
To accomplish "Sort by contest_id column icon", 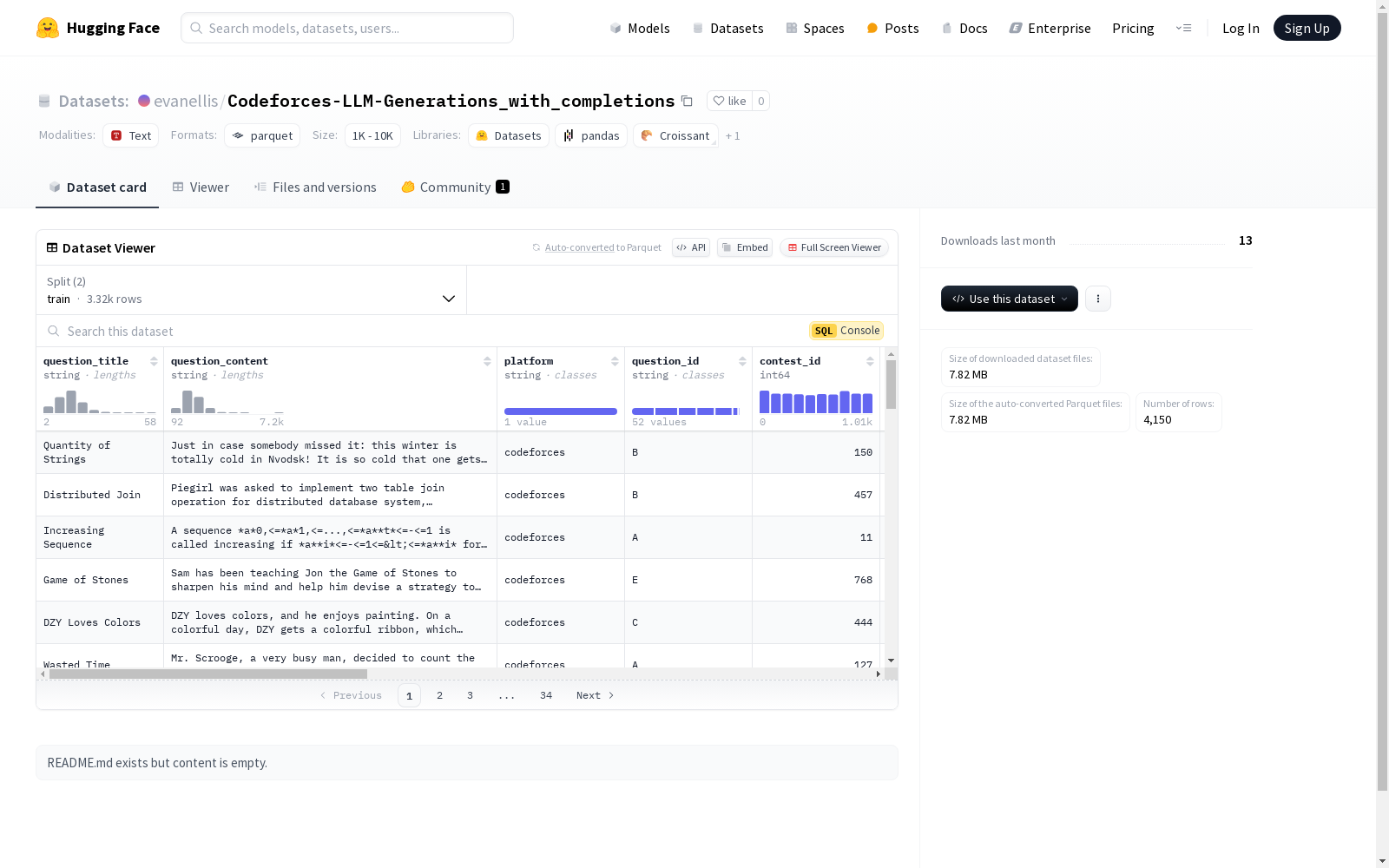I will pyautogui.click(x=870, y=361).
